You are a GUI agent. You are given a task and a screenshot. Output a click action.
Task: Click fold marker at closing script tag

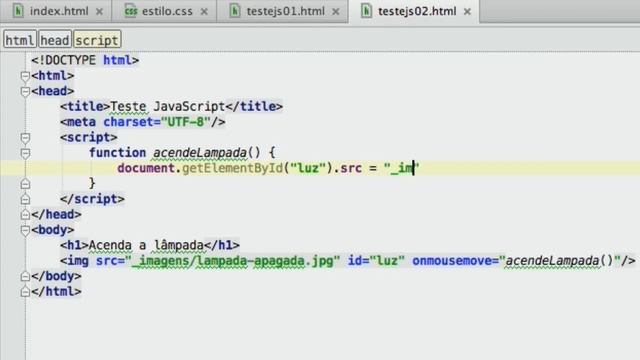[x=25, y=199]
